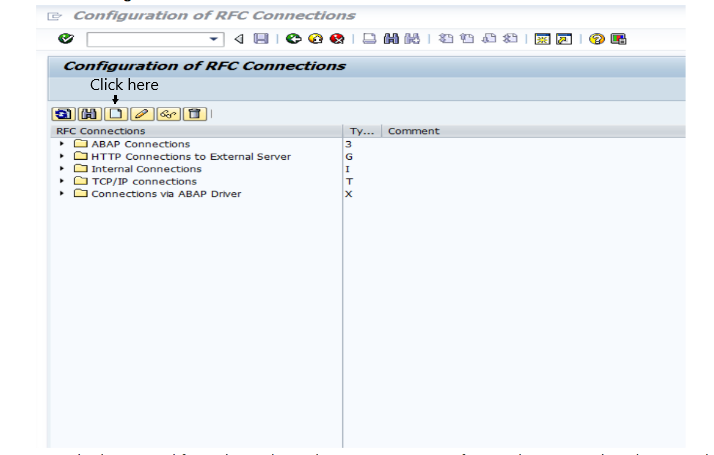This screenshot has height=455, width=714.
Task: Click the menu icon beside the window title
Action: click(54, 16)
